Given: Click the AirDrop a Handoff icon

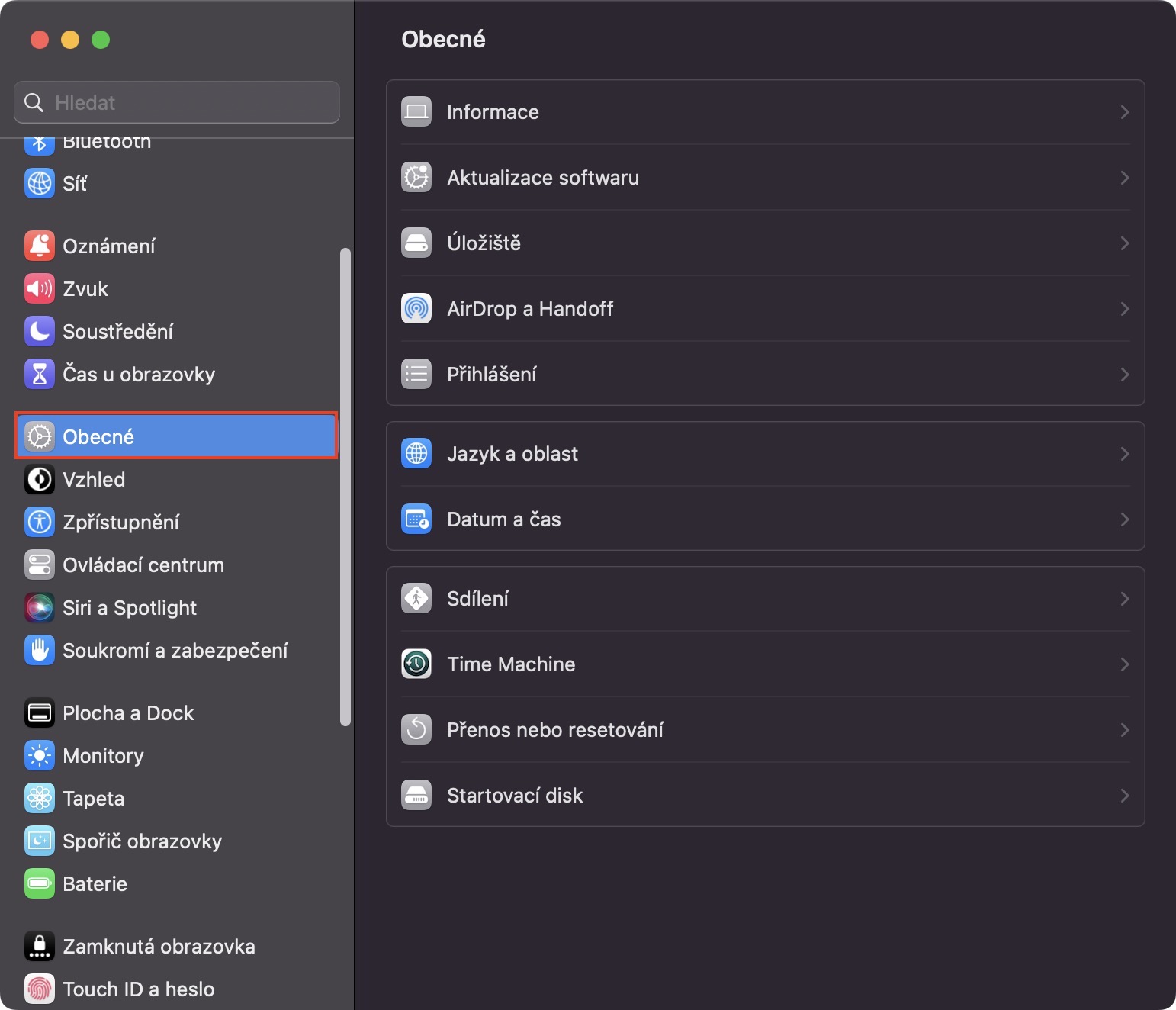Looking at the screenshot, I should 416,308.
